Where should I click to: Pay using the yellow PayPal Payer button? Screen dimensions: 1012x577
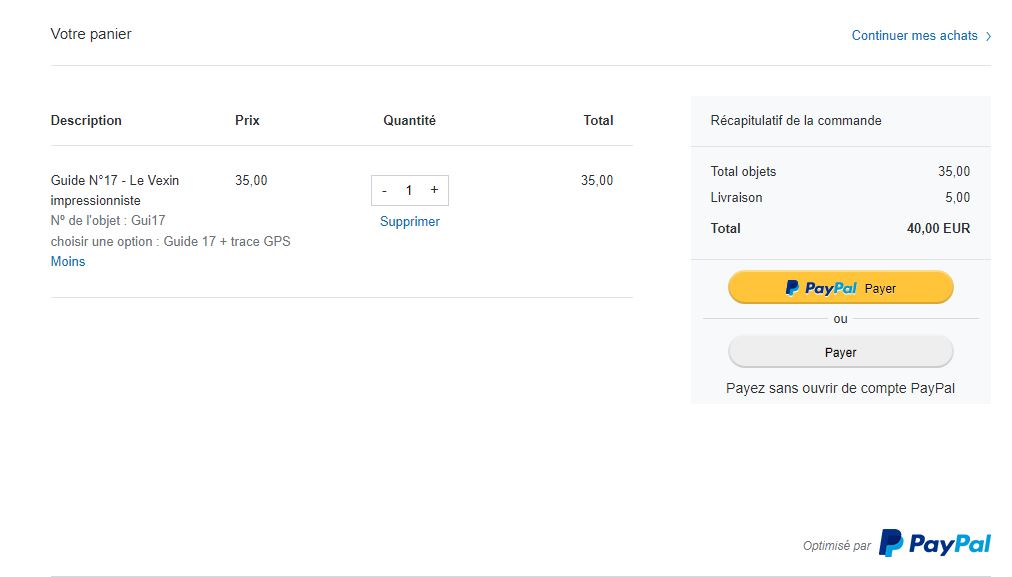(840, 287)
